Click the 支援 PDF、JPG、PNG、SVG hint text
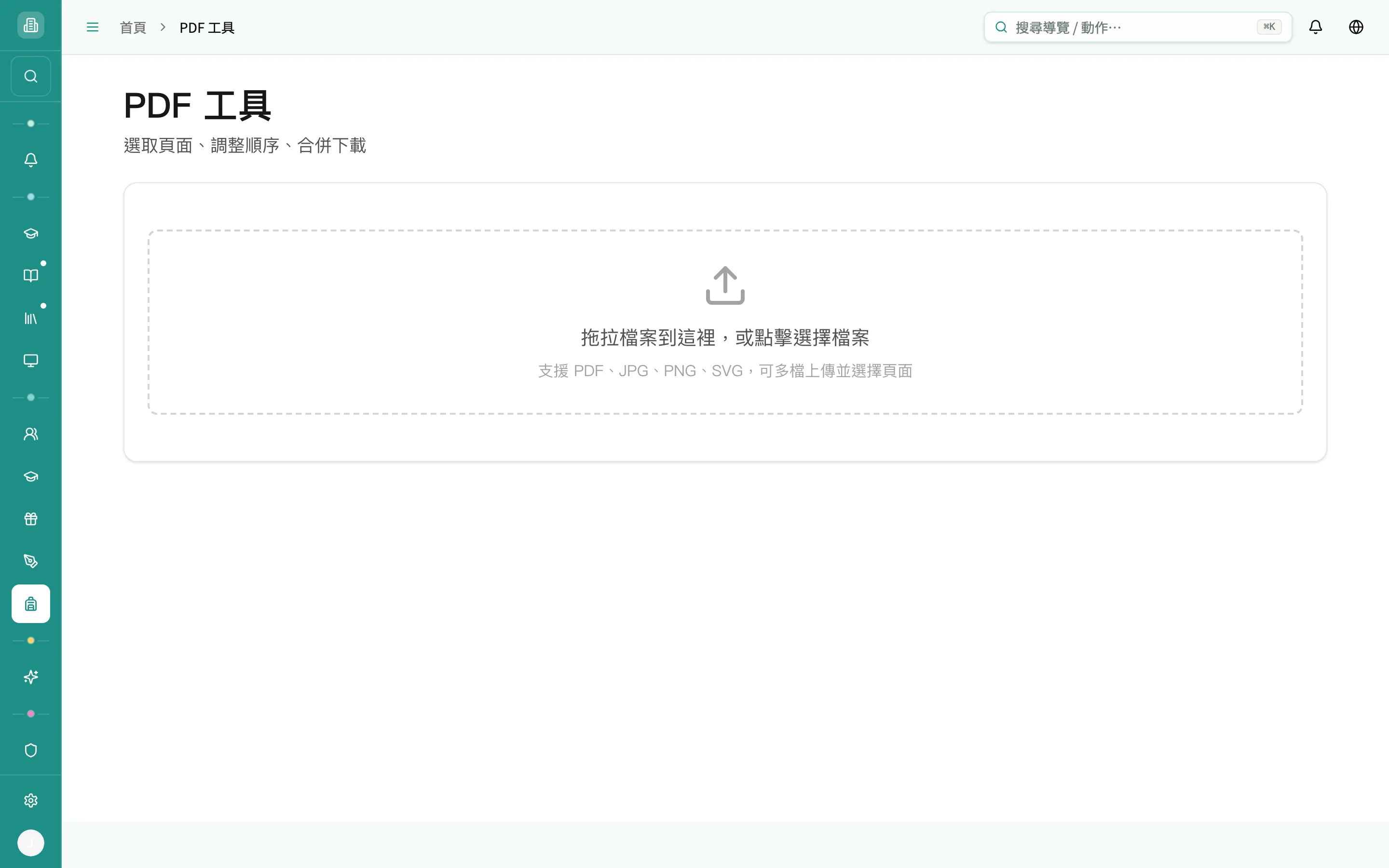This screenshot has width=1389, height=868. [725, 371]
